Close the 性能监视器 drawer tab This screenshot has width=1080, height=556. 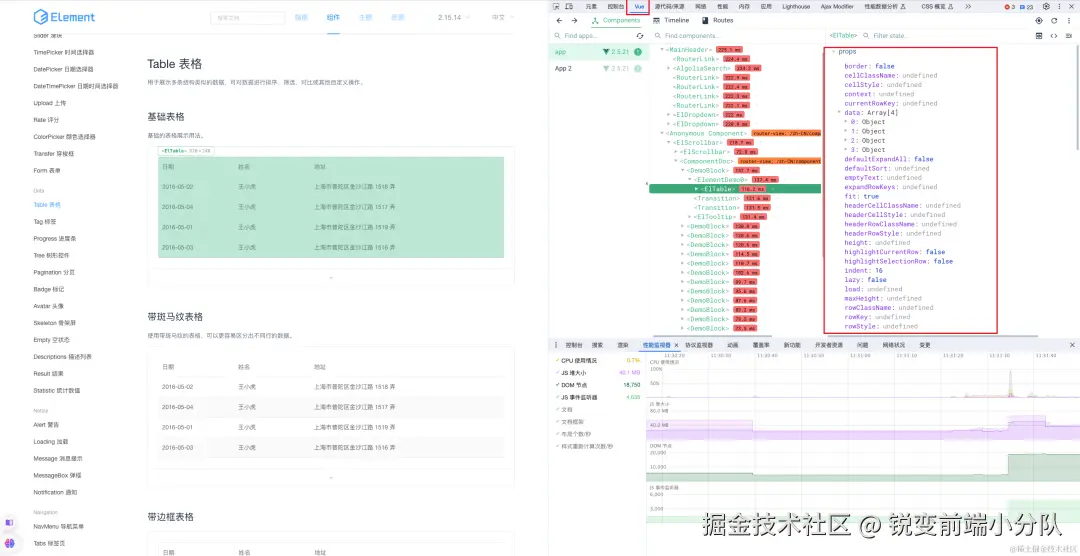click(676, 345)
